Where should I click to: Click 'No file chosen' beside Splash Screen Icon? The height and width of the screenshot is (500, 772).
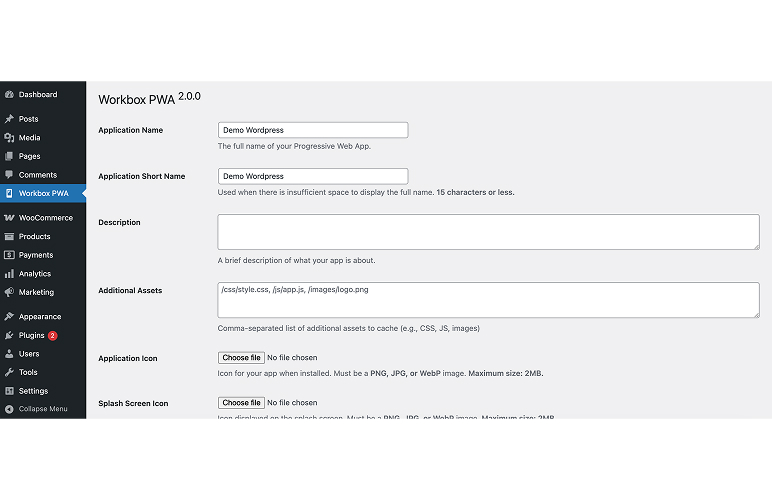[x=292, y=403]
